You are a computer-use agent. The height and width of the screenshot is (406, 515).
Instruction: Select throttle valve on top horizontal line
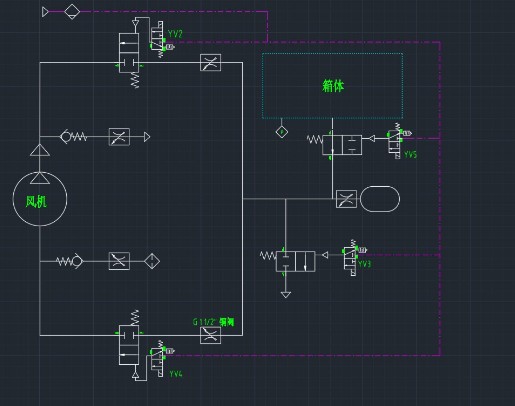(x=210, y=62)
